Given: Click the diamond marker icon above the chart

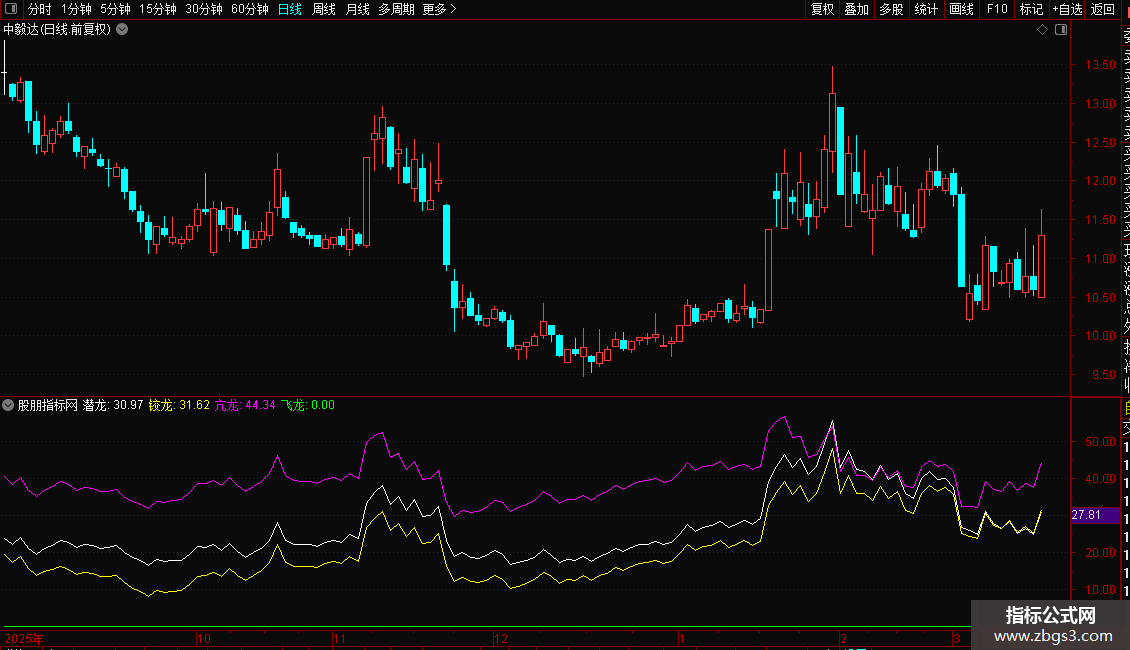Looking at the screenshot, I should click(1042, 30).
